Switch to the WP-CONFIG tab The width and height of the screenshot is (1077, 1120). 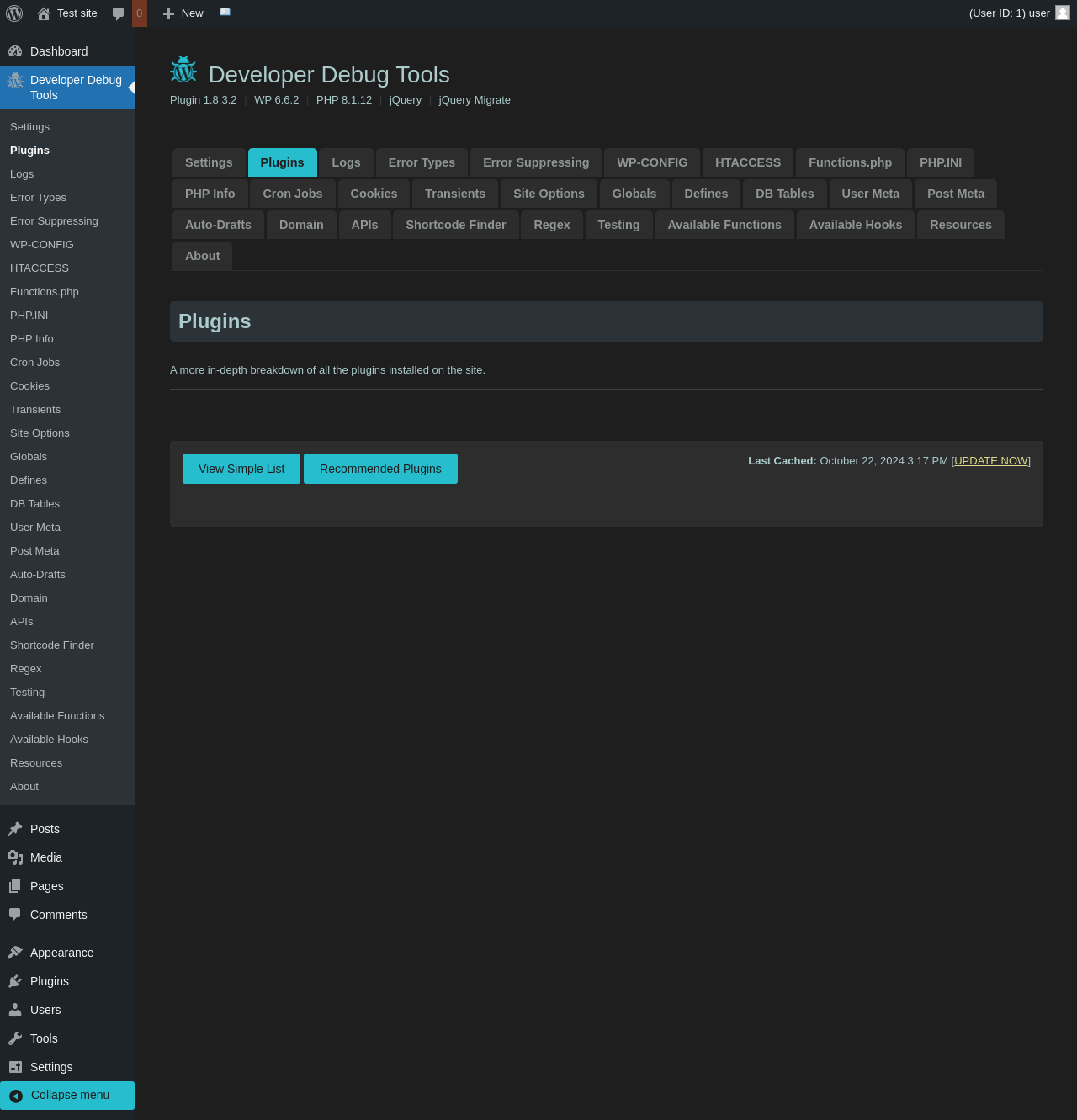pyautogui.click(x=652, y=162)
